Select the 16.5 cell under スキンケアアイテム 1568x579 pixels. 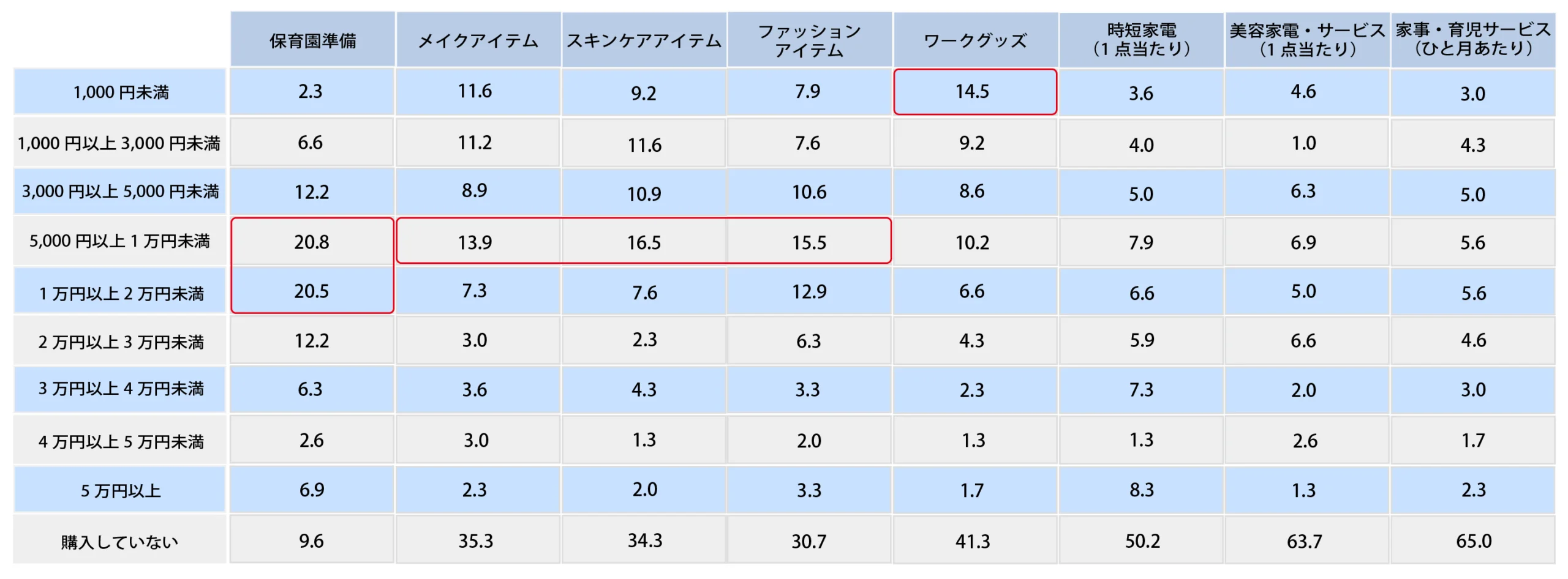click(644, 242)
